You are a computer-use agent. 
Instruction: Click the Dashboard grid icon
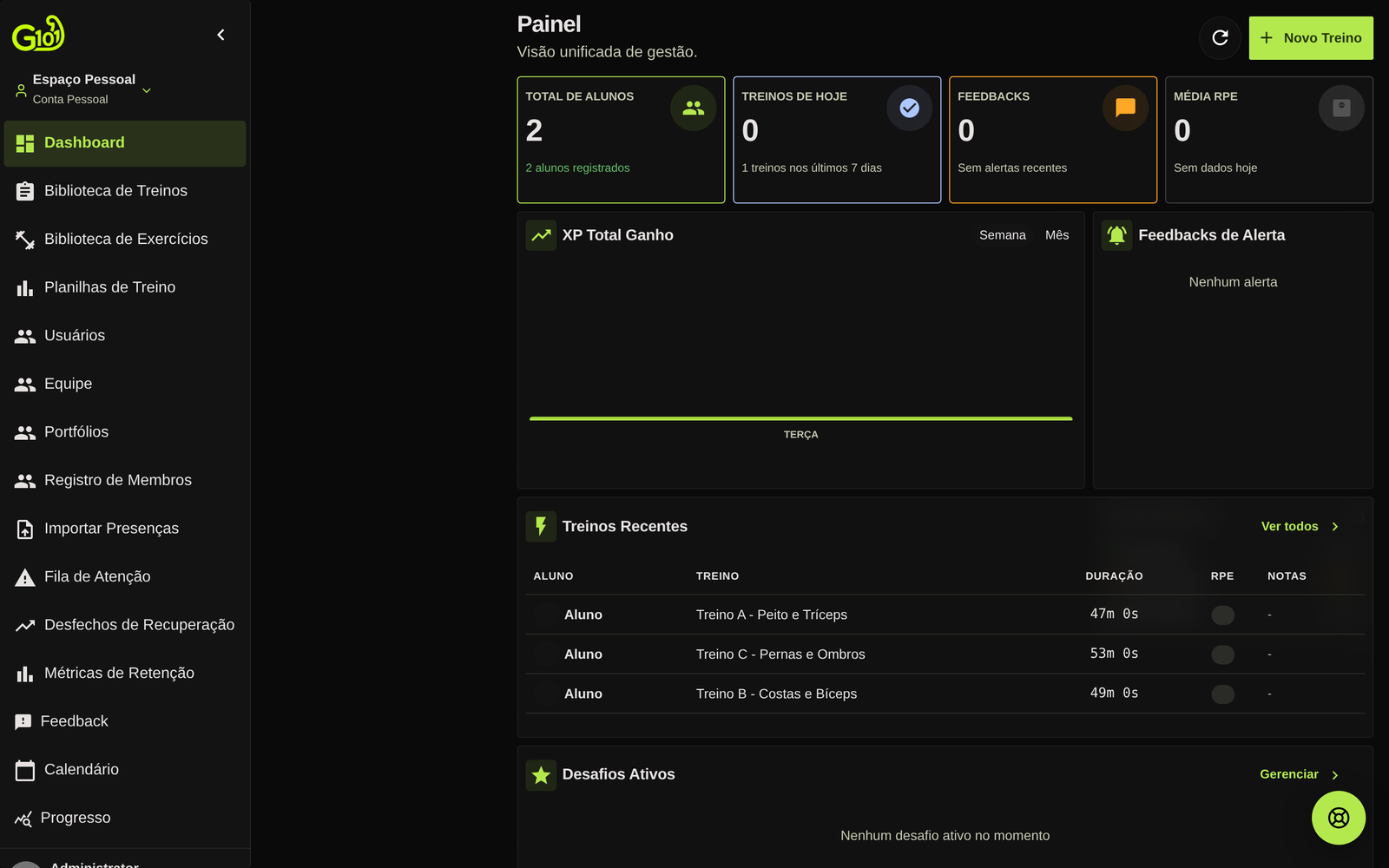tap(25, 143)
